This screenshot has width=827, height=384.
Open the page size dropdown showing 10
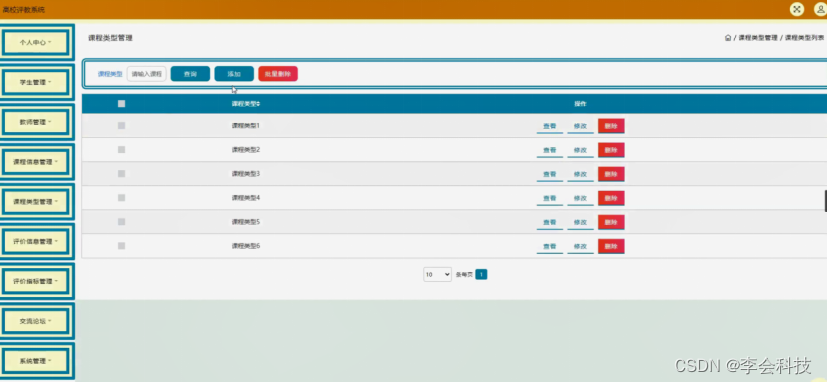437,275
